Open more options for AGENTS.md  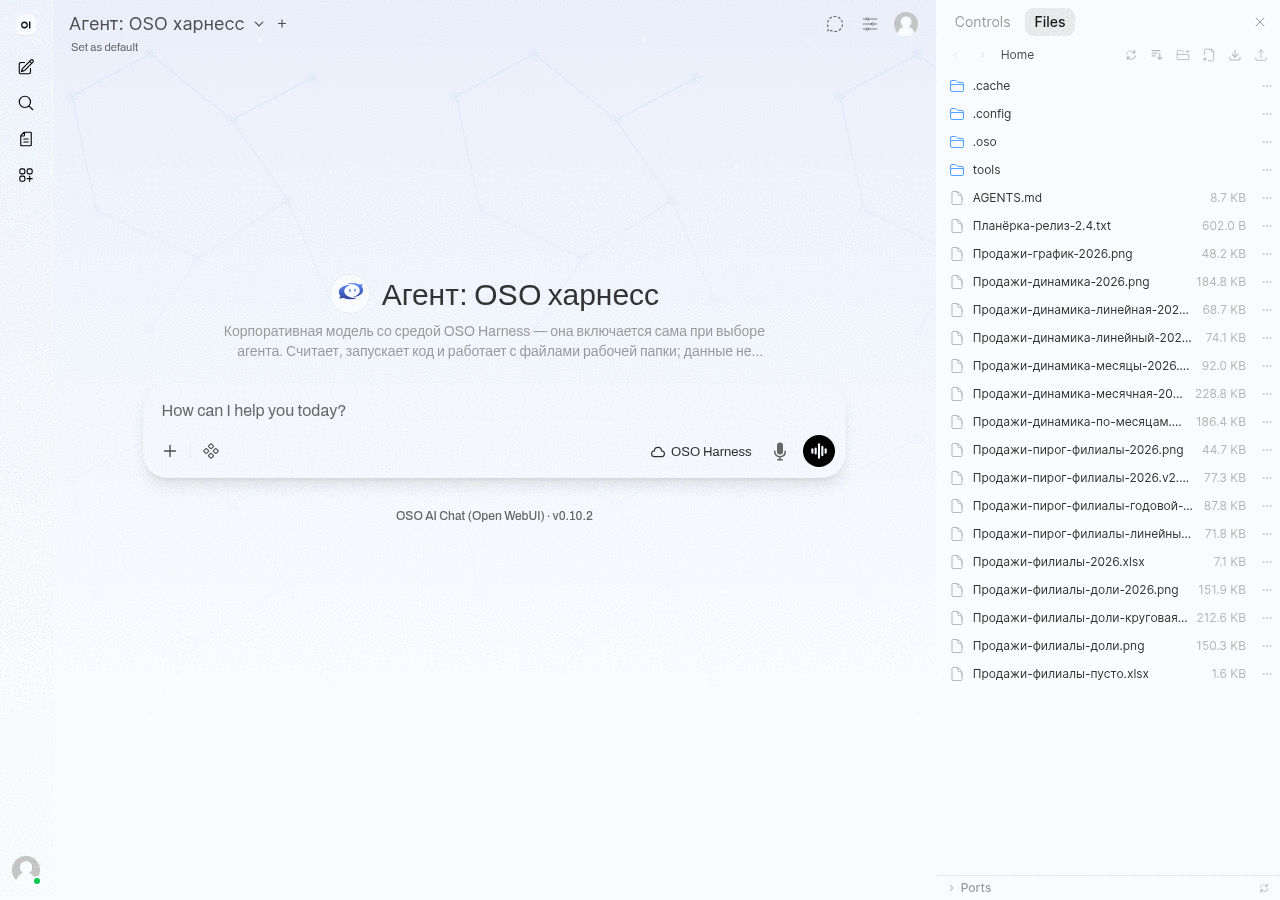tap(1267, 198)
